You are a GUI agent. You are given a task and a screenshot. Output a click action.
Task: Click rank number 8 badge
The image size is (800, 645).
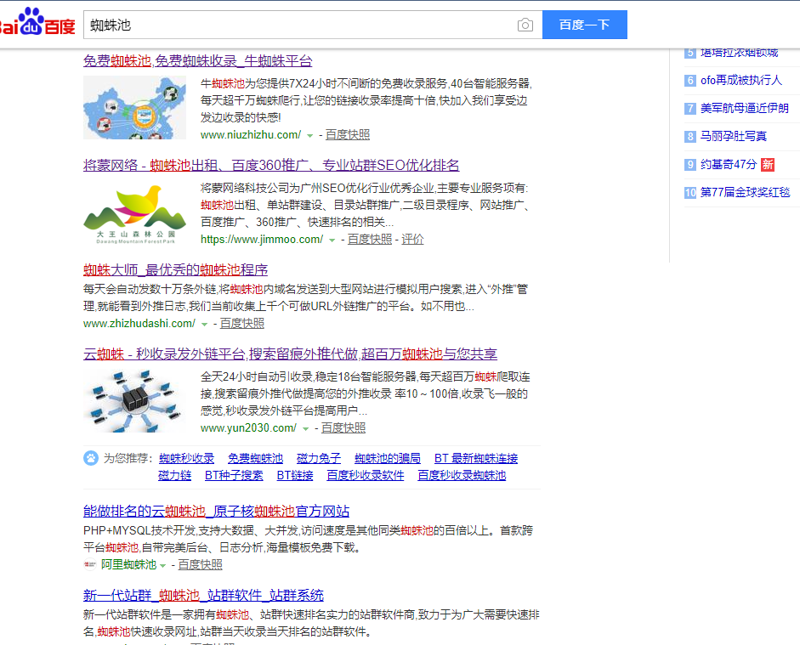(x=690, y=136)
